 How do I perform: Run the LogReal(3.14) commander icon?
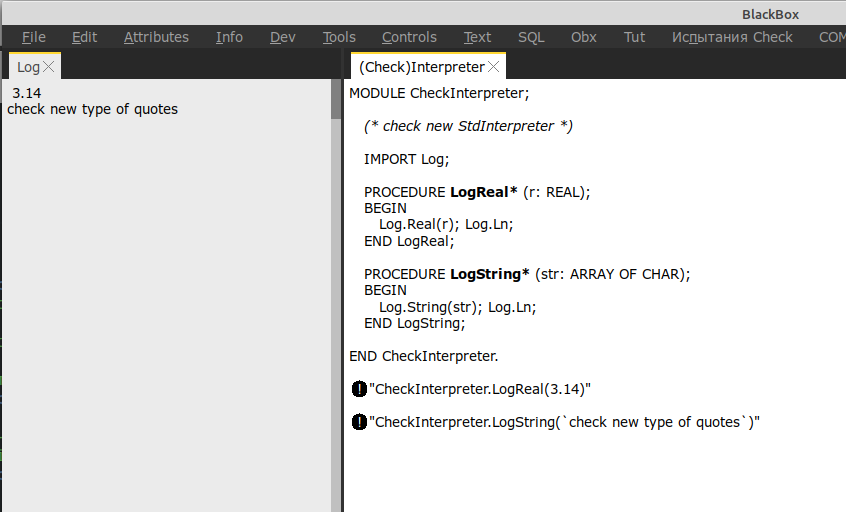pos(360,389)
